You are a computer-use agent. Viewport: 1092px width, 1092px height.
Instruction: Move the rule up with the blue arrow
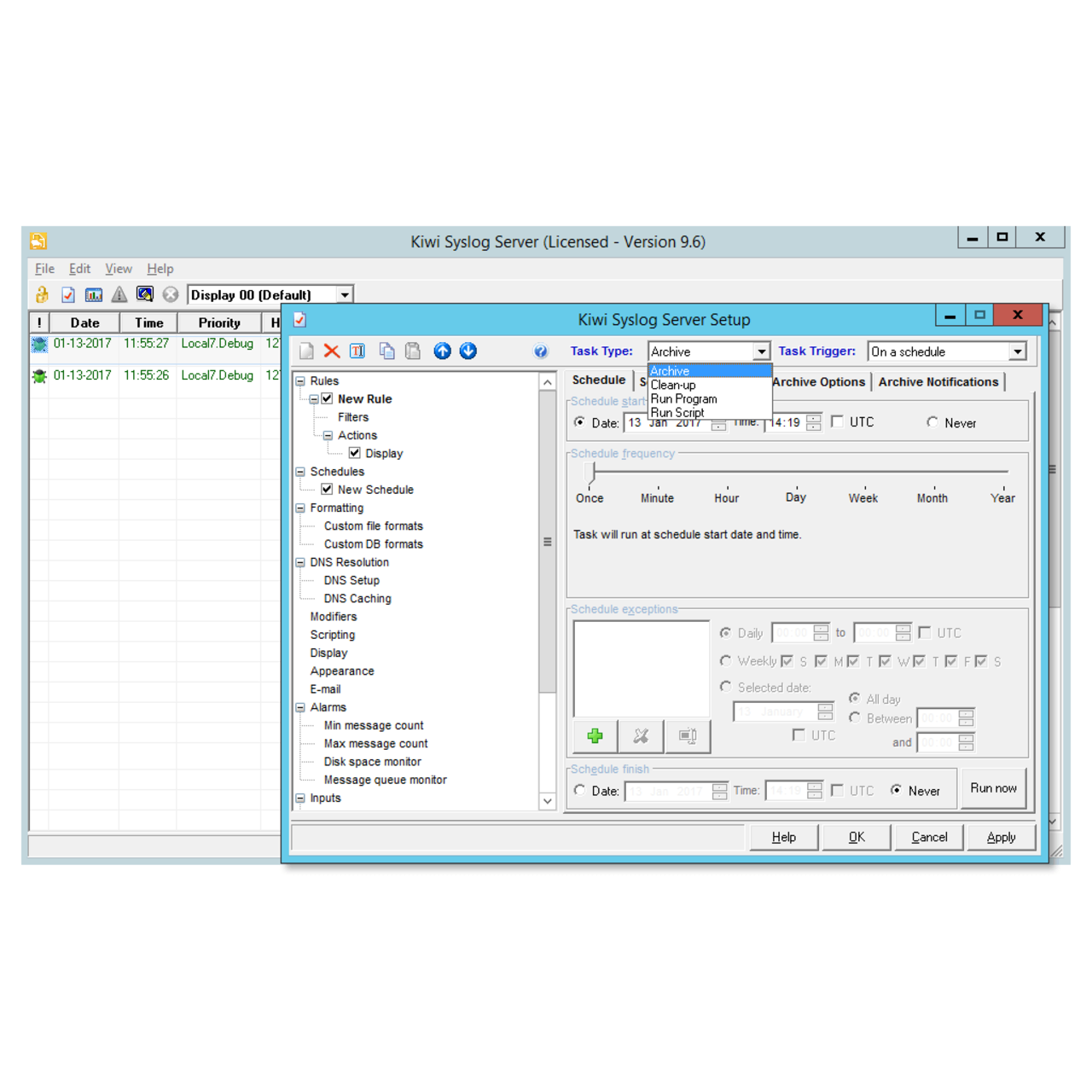click(442, 351)
